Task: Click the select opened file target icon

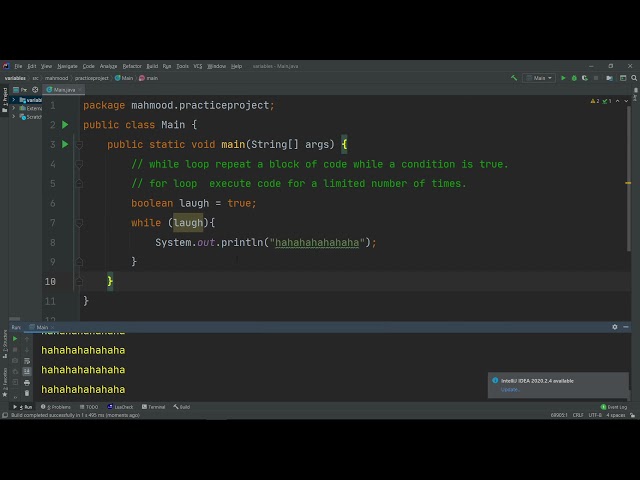Action: pyautogui.click(x=35, y=89)
